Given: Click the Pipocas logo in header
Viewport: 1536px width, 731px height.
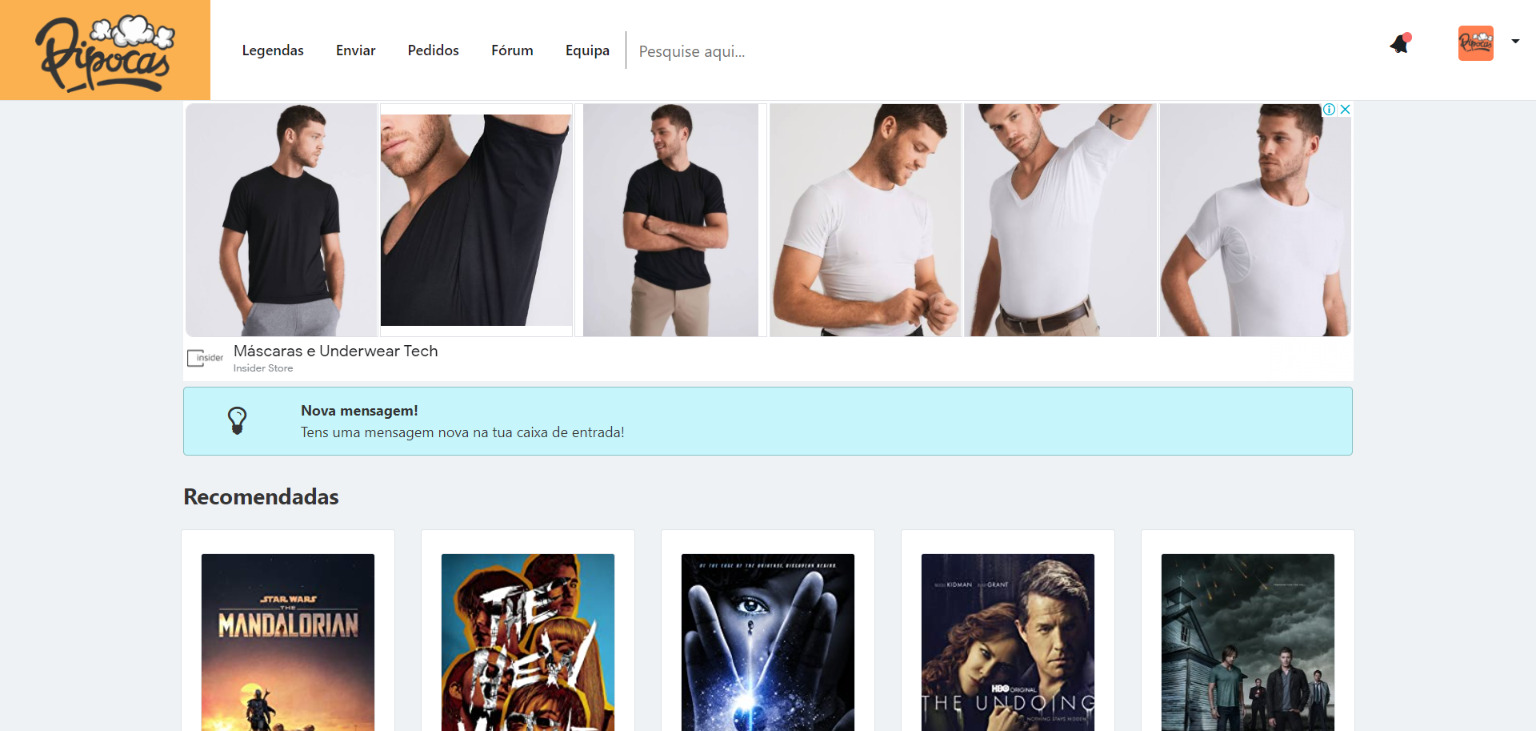Looking at the screenshot, I should tap(105, 50).
